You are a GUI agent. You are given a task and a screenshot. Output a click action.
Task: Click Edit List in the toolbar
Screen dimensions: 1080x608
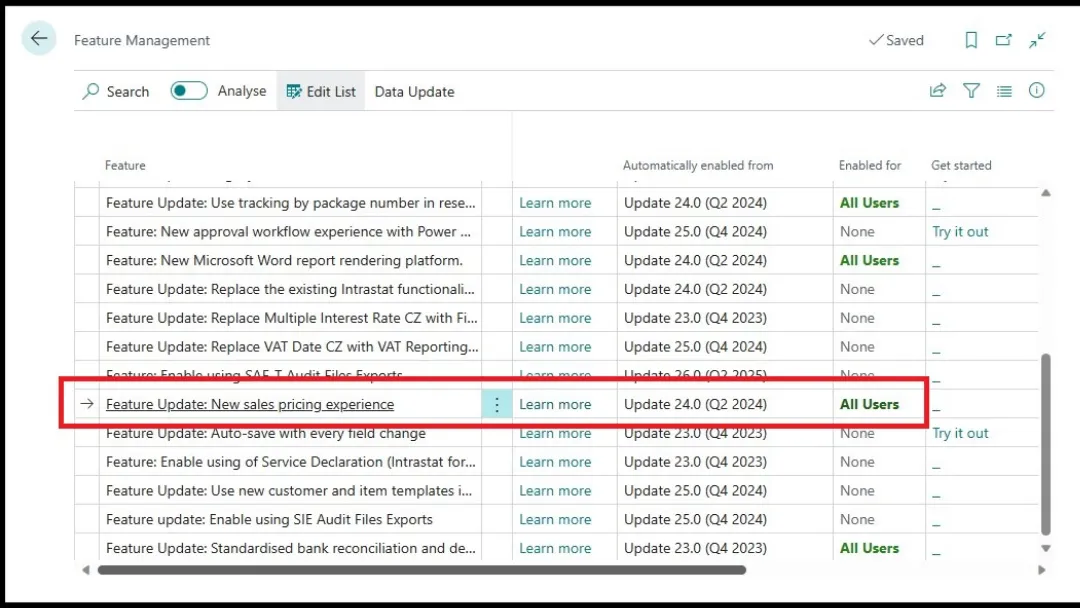tap(321, 92)
